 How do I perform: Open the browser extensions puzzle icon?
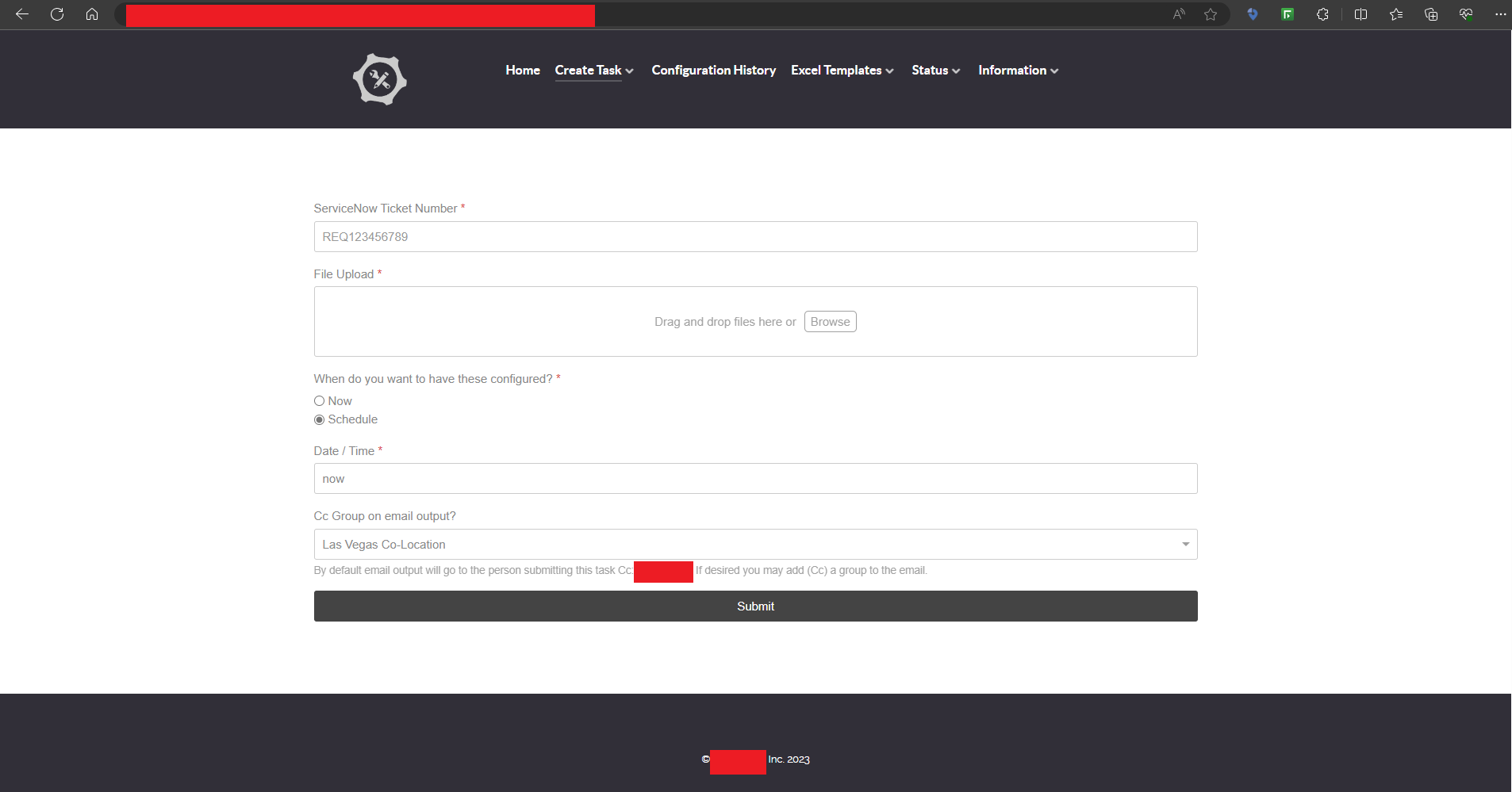[1322, 14]
